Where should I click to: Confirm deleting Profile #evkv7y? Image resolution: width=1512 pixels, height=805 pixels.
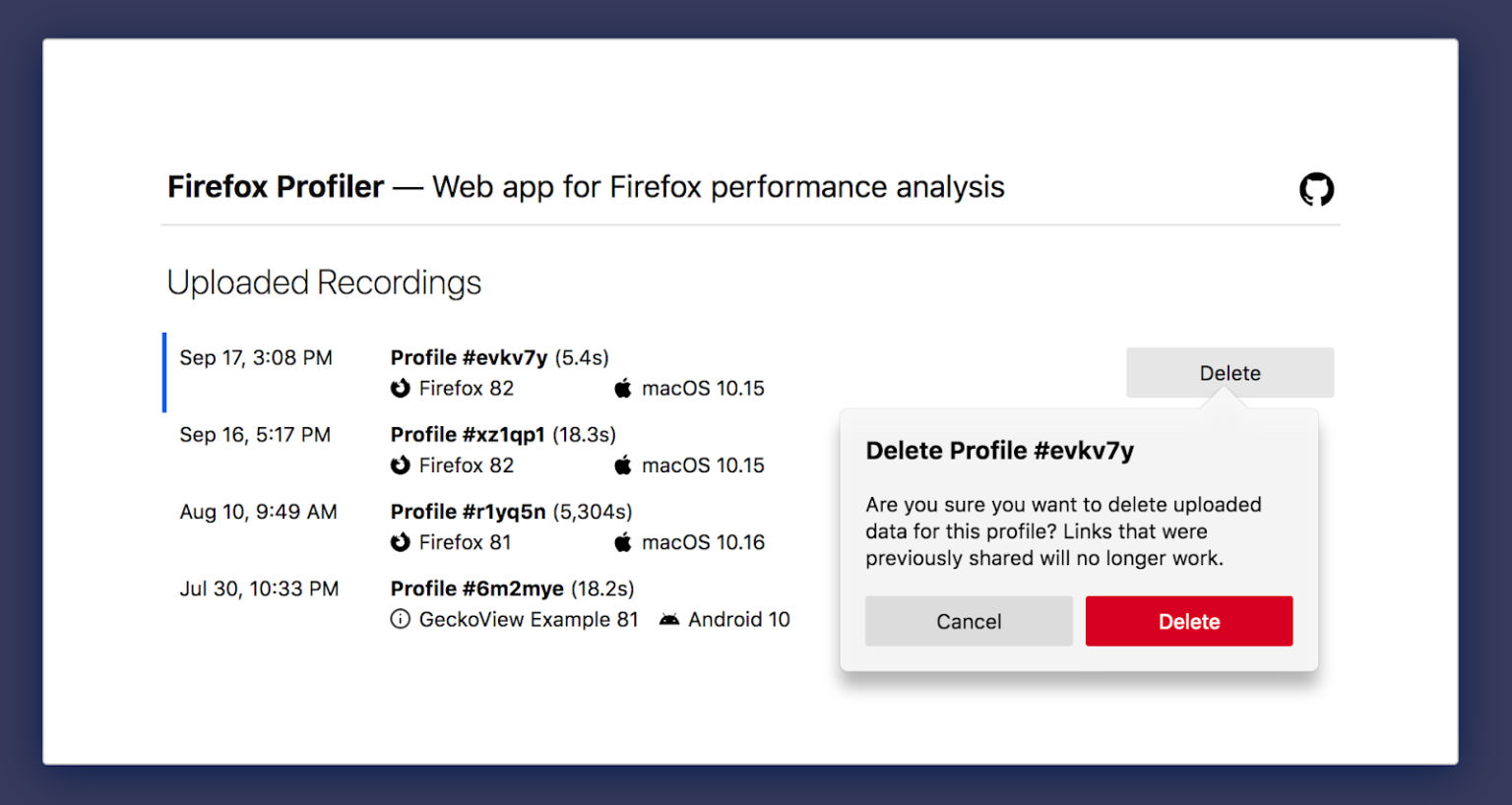(1188, 621)
